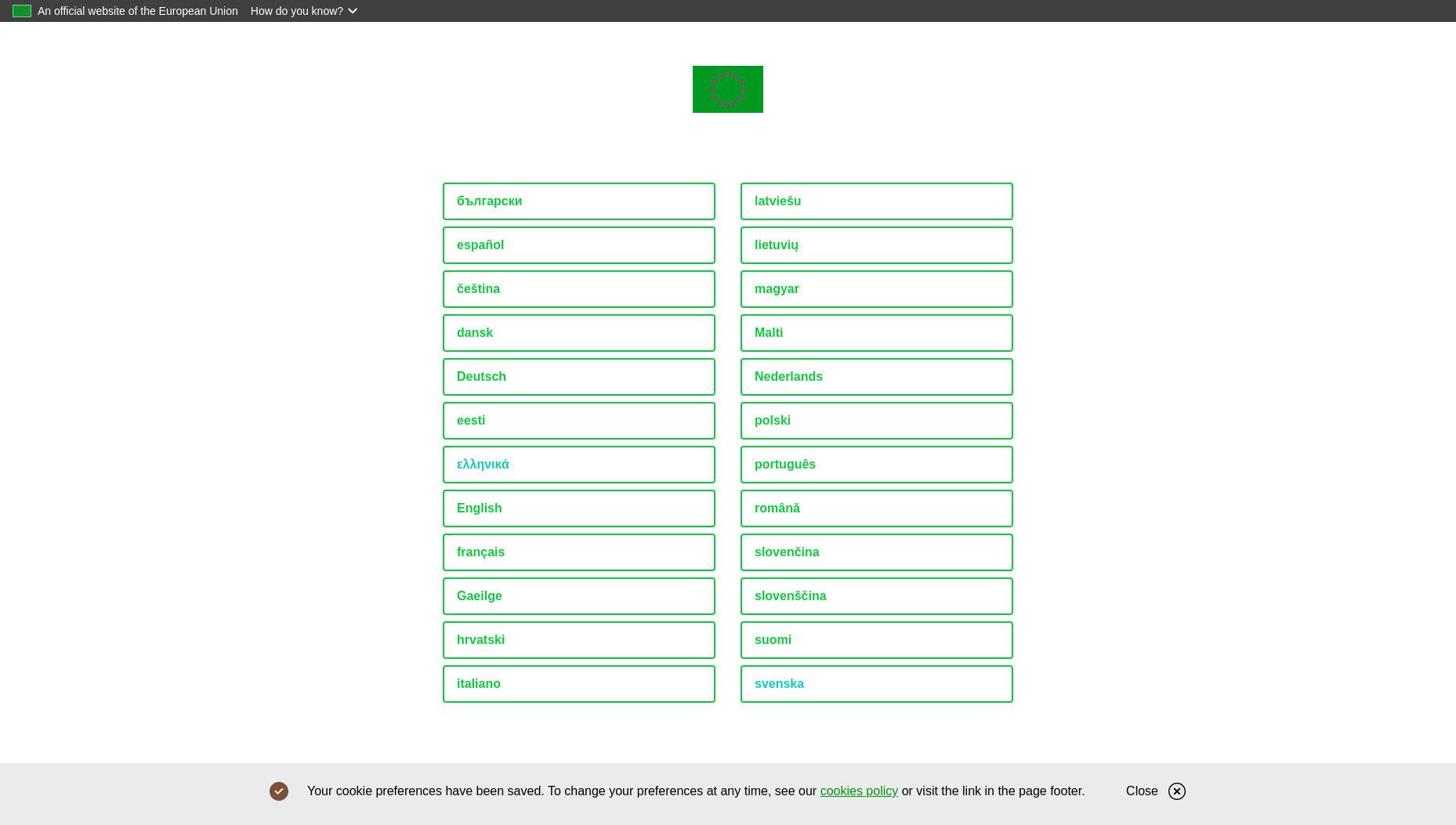Choose español language option
This screenshot has width=1456, height=825.
coord(579,245)
